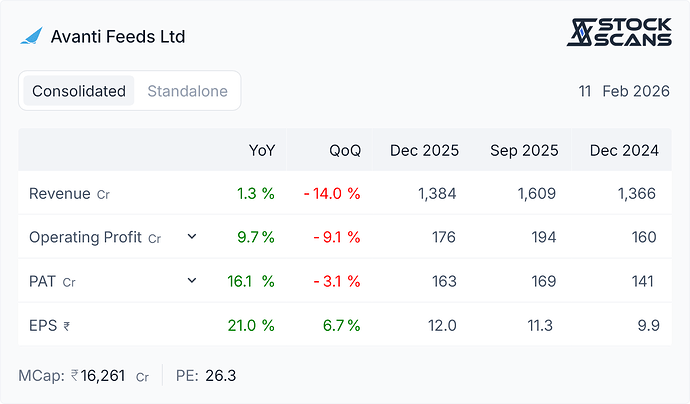Expand the Operating Profit row chevron
Viewport: 690px width, 404px height.
(192, 237)
